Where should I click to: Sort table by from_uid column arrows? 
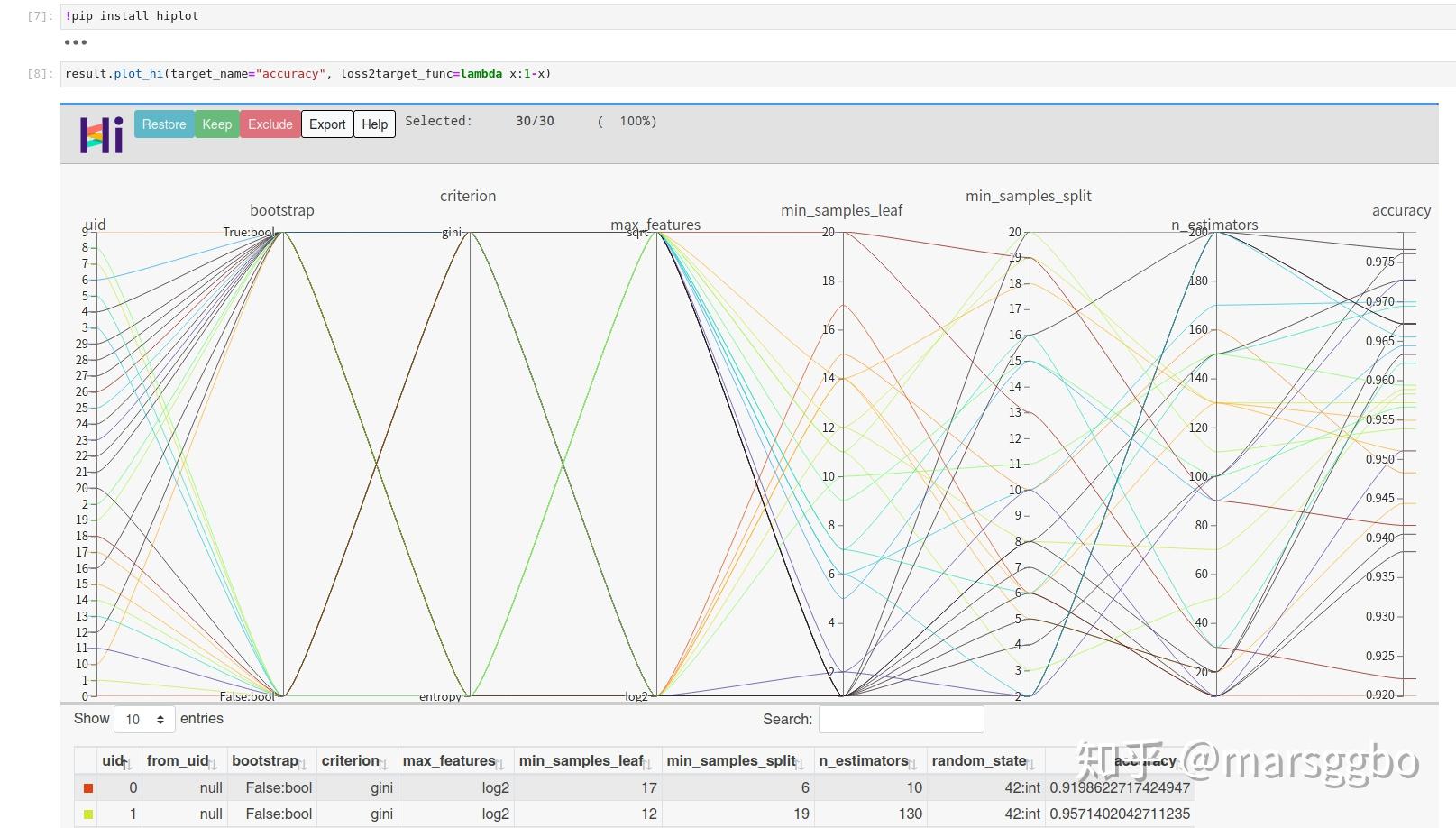pyautogui.click(x=213, y=765)
